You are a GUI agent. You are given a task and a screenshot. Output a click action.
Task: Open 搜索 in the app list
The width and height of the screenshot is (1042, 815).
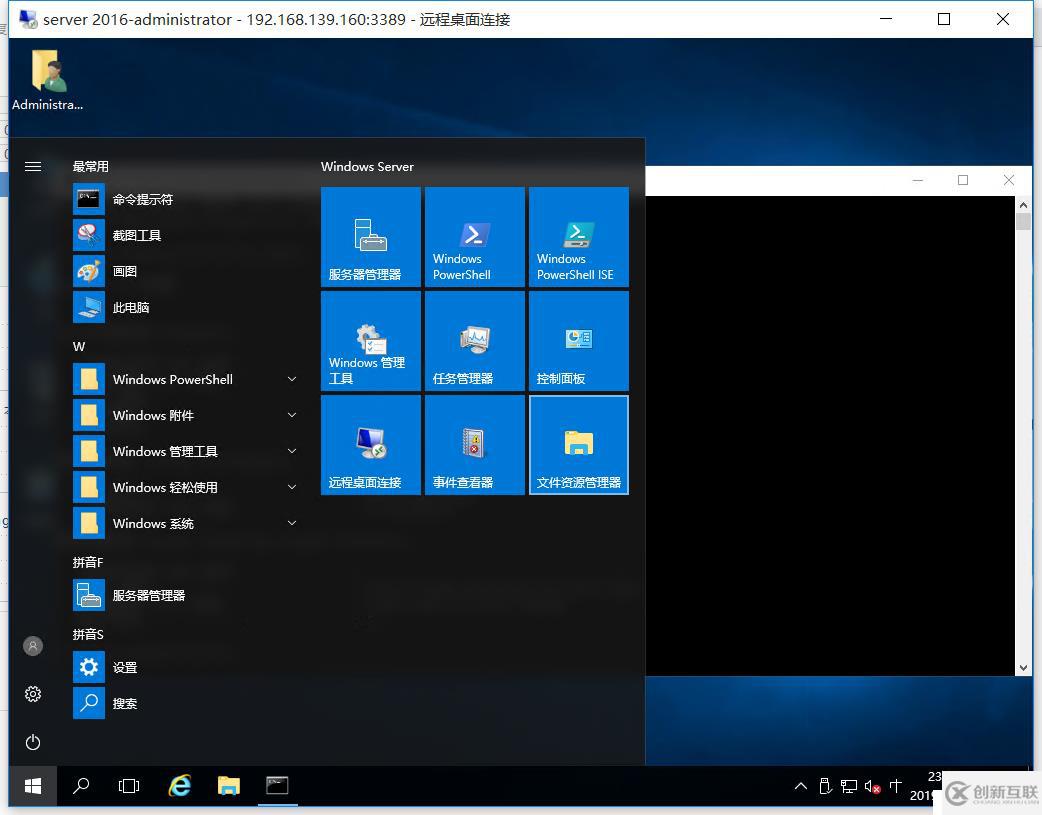(x=186, y=703)
